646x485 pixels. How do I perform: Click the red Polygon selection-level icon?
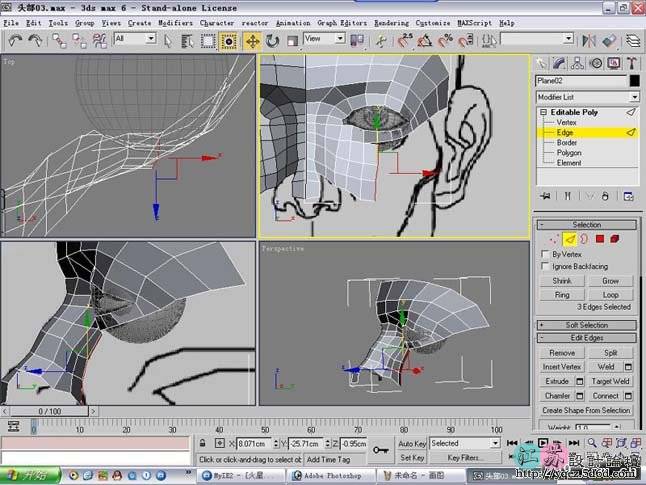click(x=600, y=239)
